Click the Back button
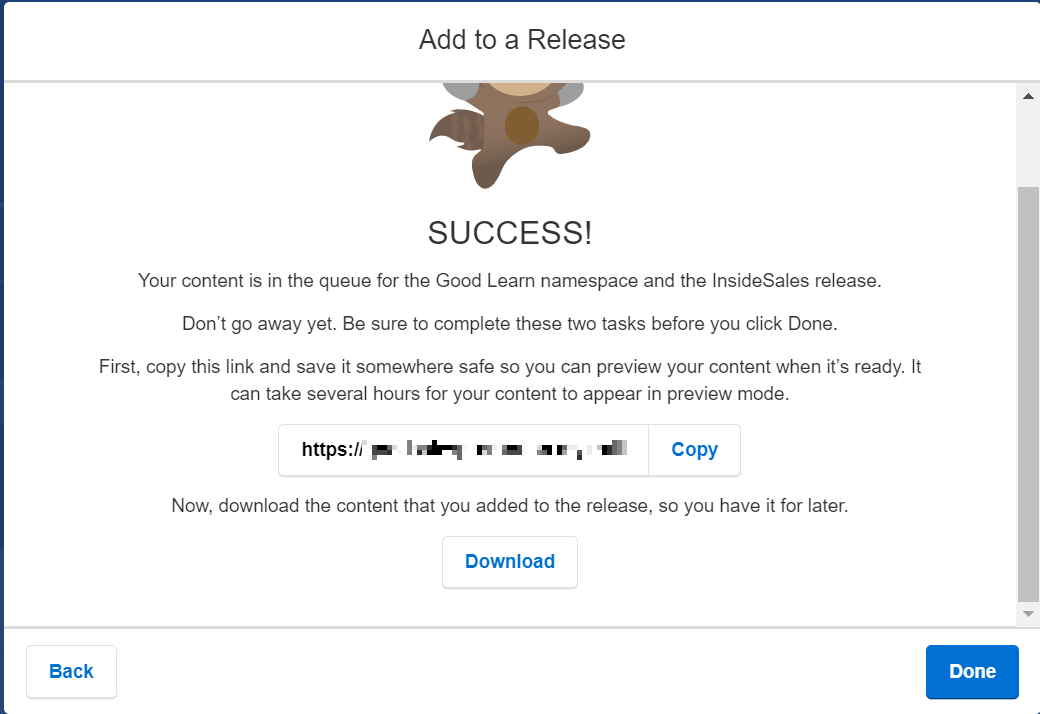The image size is (1040, 714). pyautogui.click(x=71, y=671)
